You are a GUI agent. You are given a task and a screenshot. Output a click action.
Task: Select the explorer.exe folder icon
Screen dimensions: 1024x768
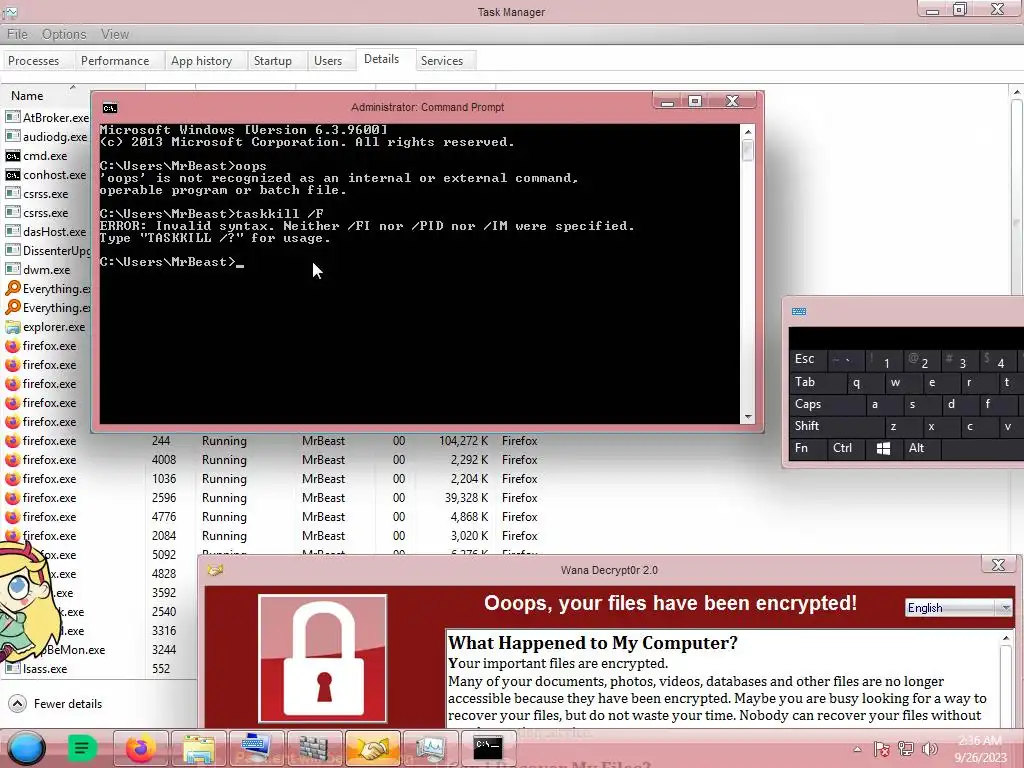[12, 327]
